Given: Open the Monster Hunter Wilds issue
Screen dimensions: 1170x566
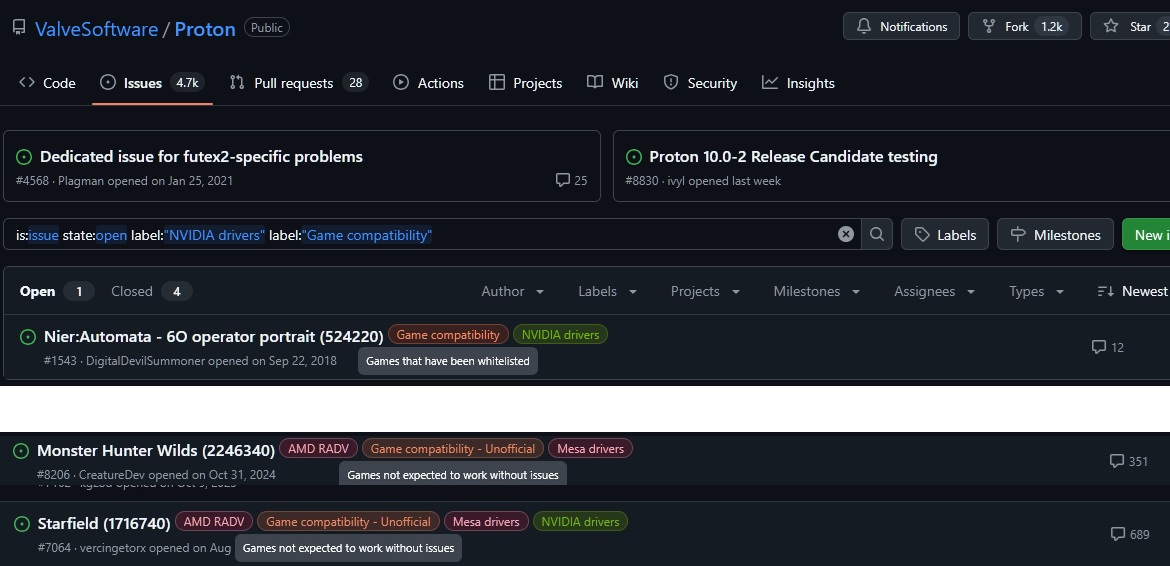Looking at the screenshot, I should pyautogui.click(x=156, y=450).
